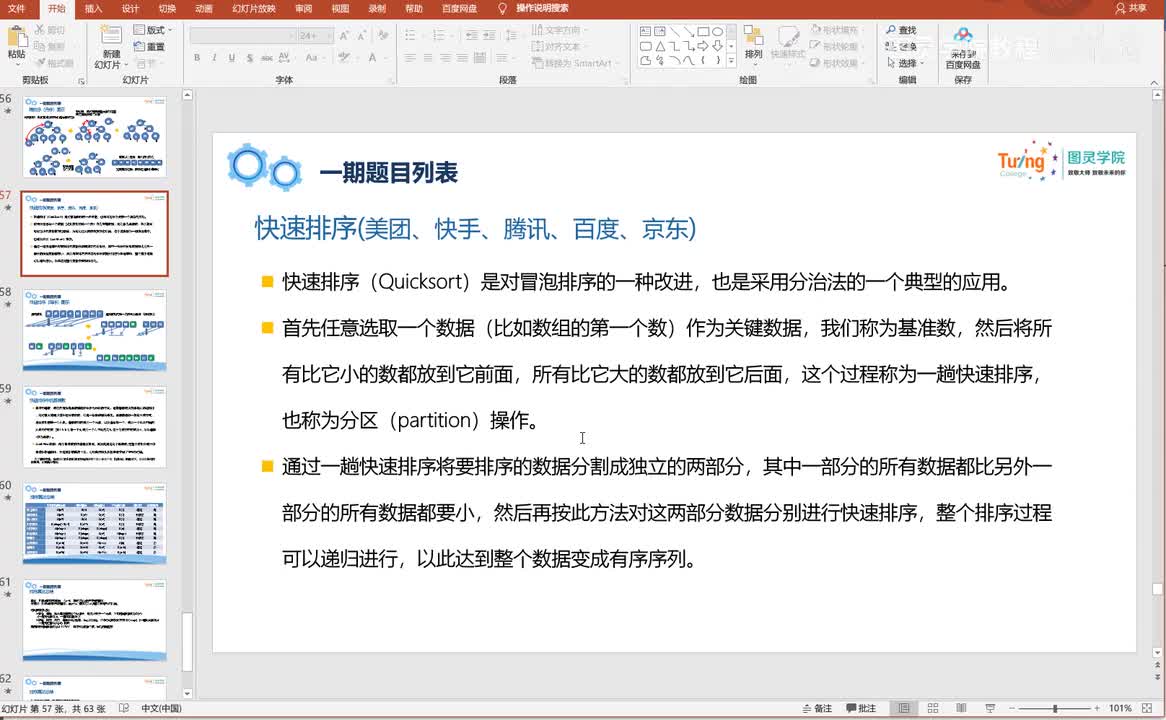This screenshot has height=720, width=1166.
Task: Pick the oval shape in shapes gallery
Action: point(717,31)
